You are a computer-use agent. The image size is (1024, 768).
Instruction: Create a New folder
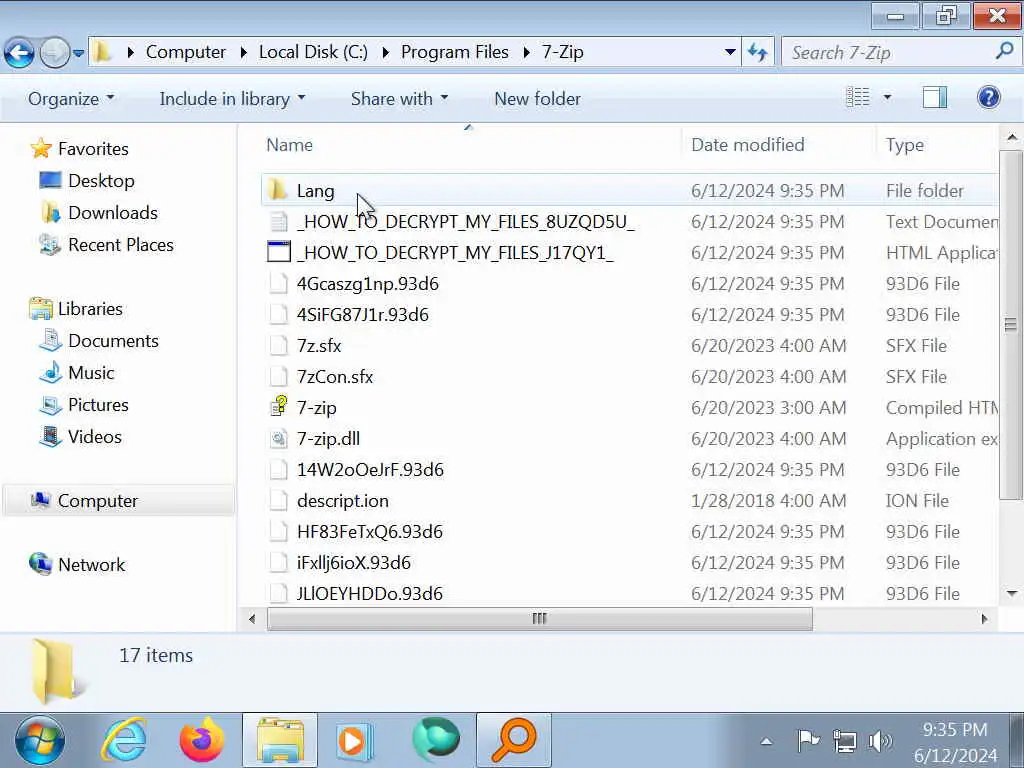click(537, 99)
